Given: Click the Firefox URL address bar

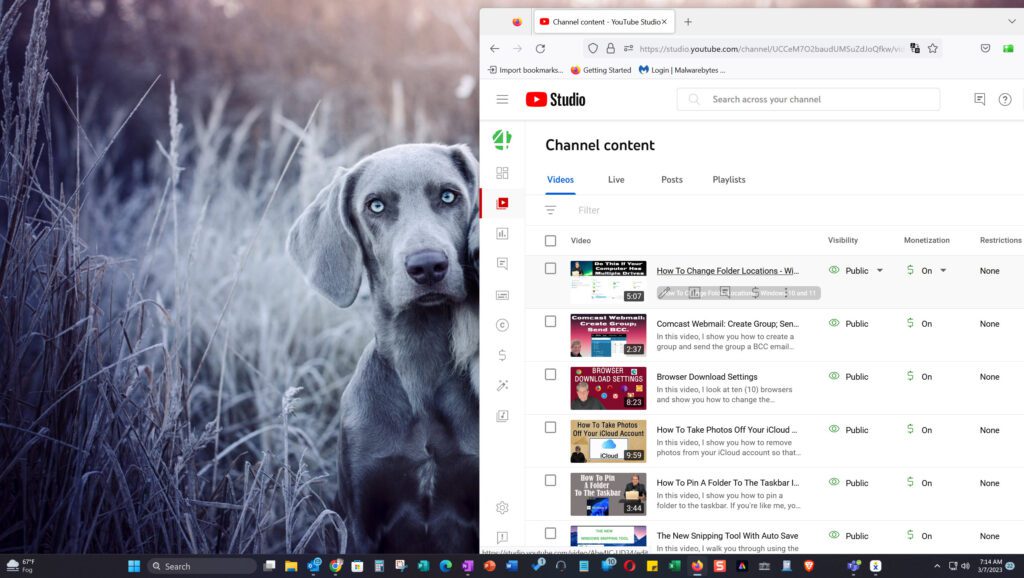Looking at the screenshot, I should (771, 48).
